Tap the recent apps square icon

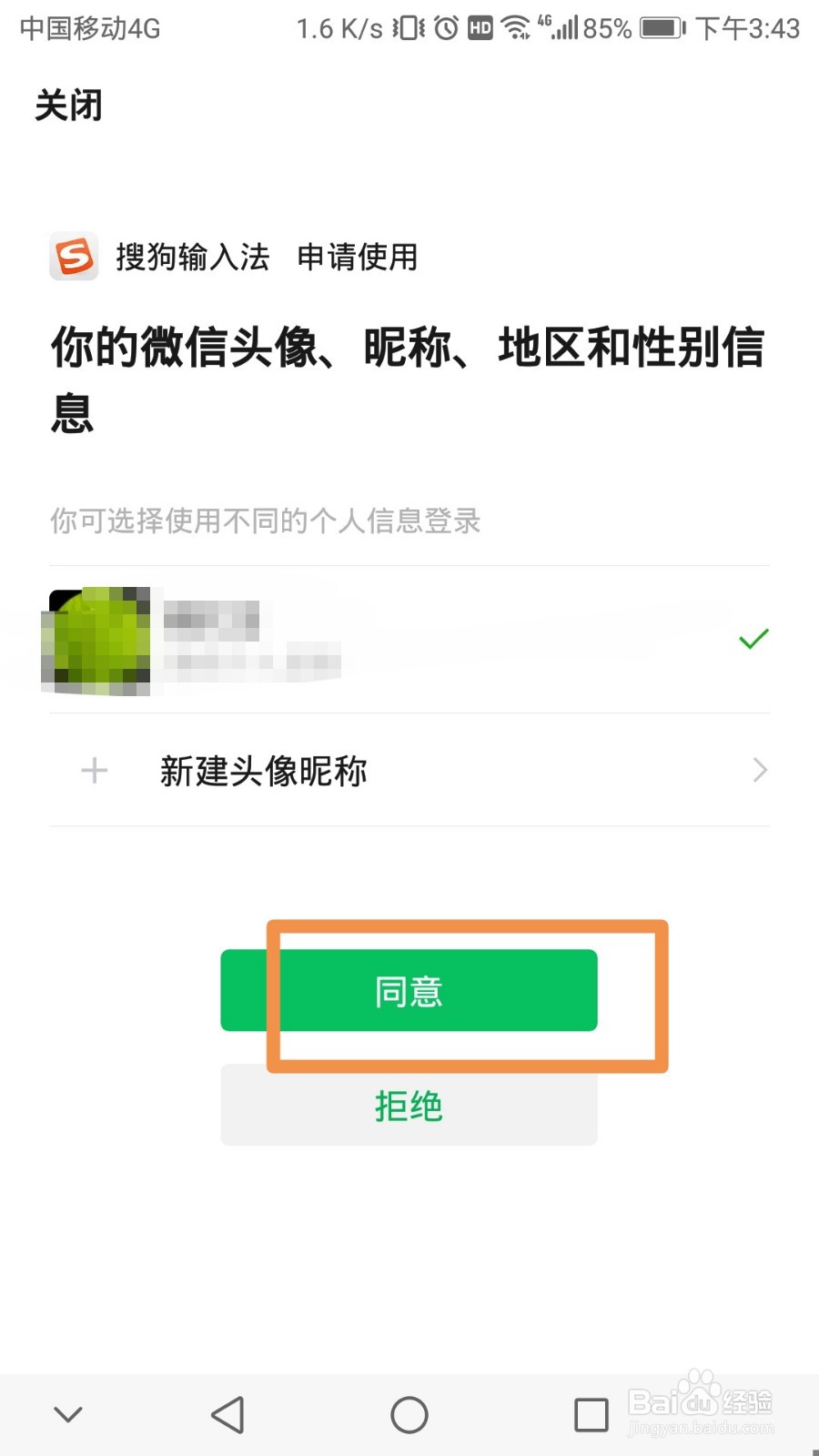point(591,1415)
